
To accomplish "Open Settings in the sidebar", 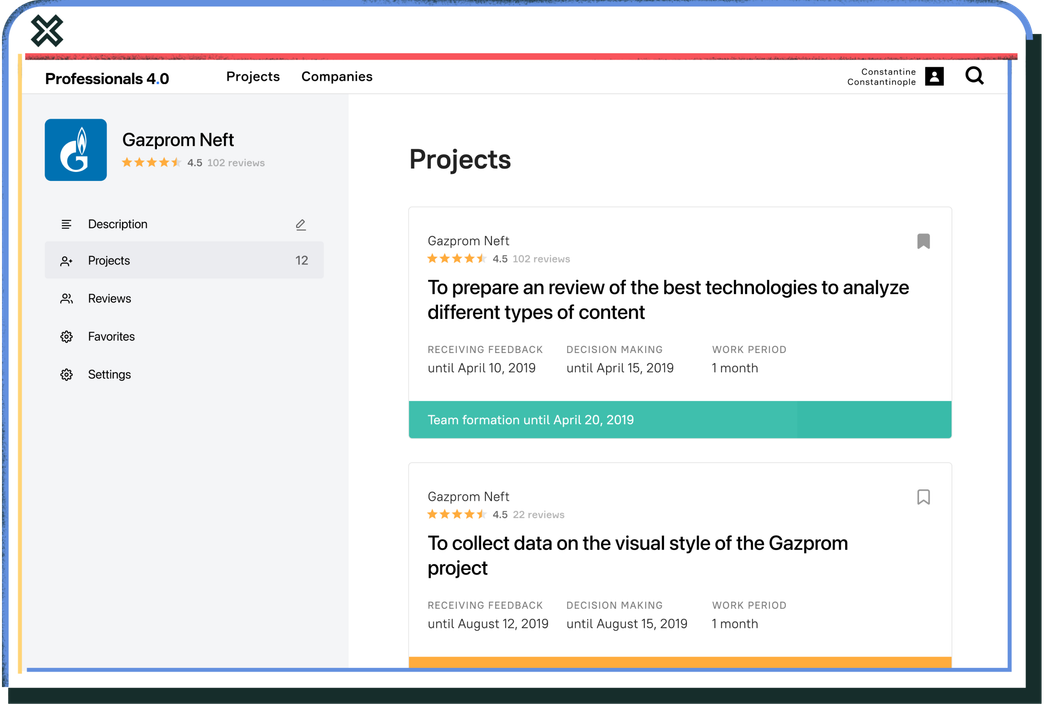I will pos(109,374).
